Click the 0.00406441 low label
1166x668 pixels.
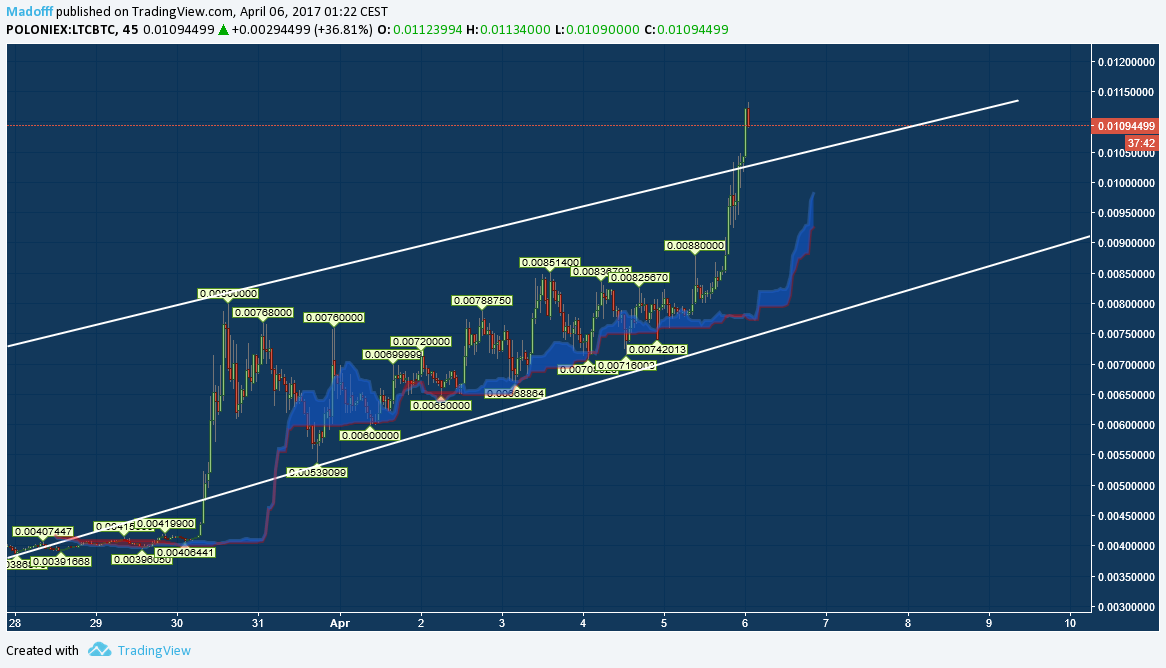pos(185,553)
